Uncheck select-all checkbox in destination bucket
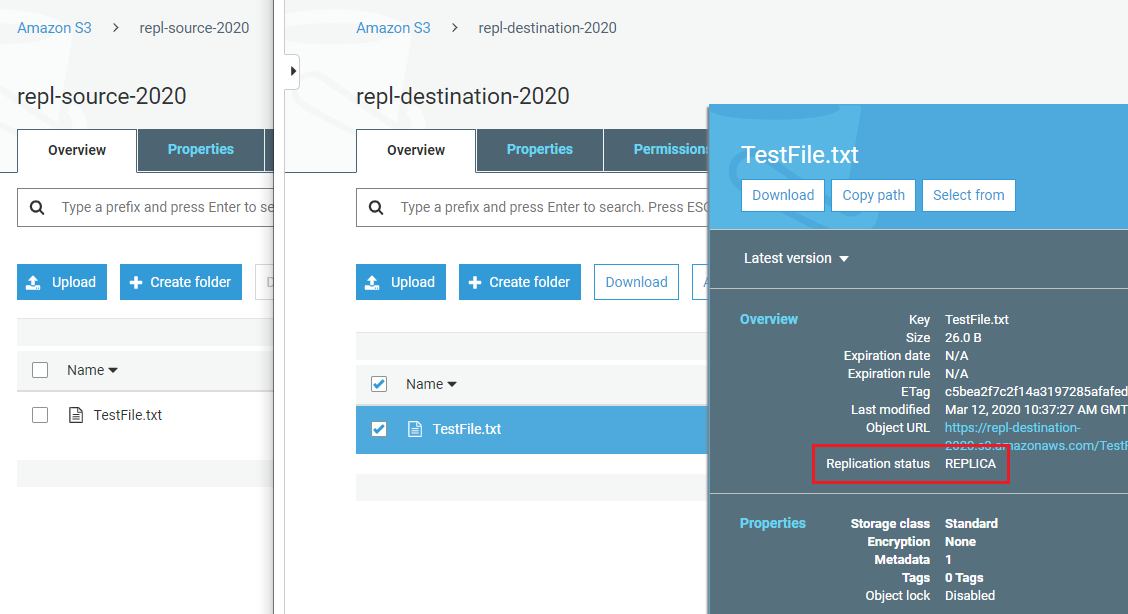The width and height of the screenshot is (1128, 614). 379,385
